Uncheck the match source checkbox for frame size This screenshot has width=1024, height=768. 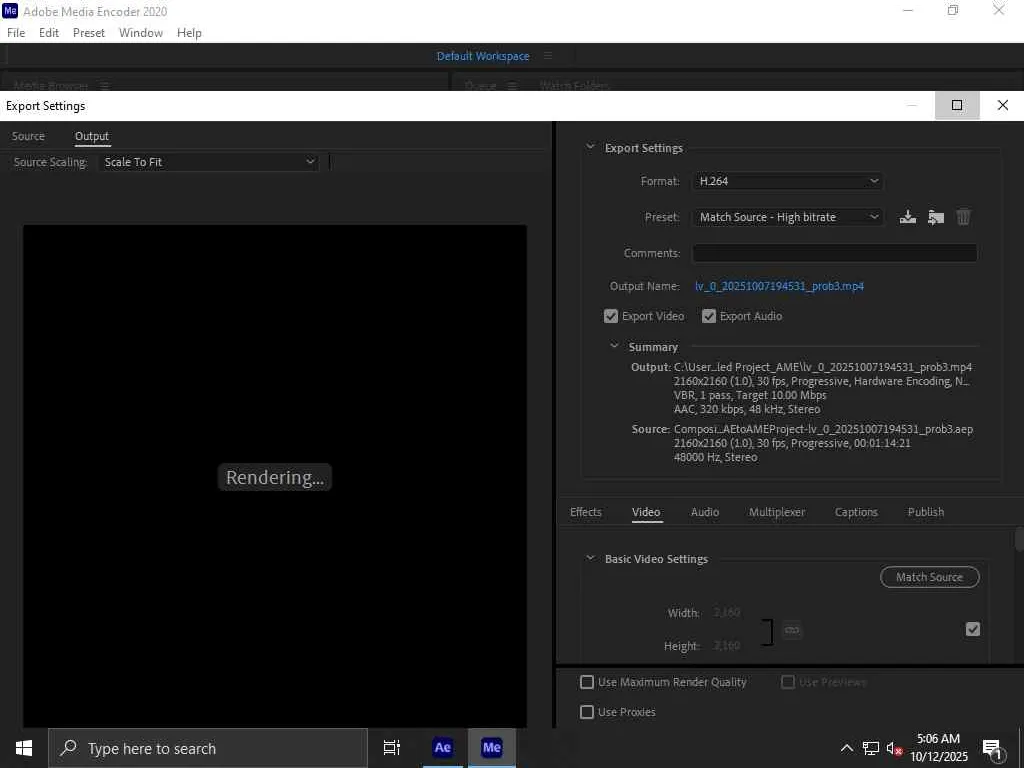click(972, 629)
